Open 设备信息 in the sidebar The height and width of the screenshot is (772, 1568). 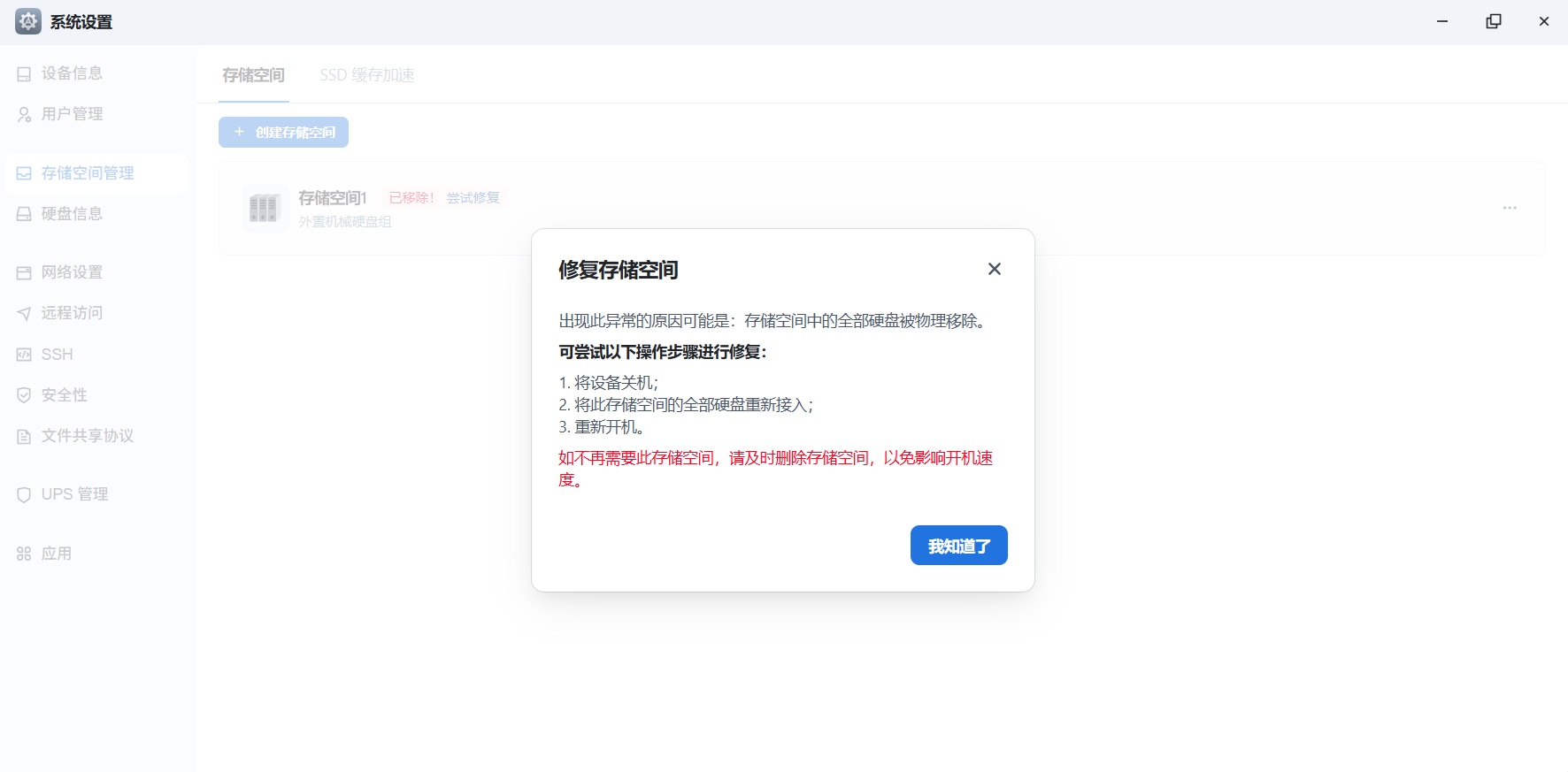[x=96, y=73]
